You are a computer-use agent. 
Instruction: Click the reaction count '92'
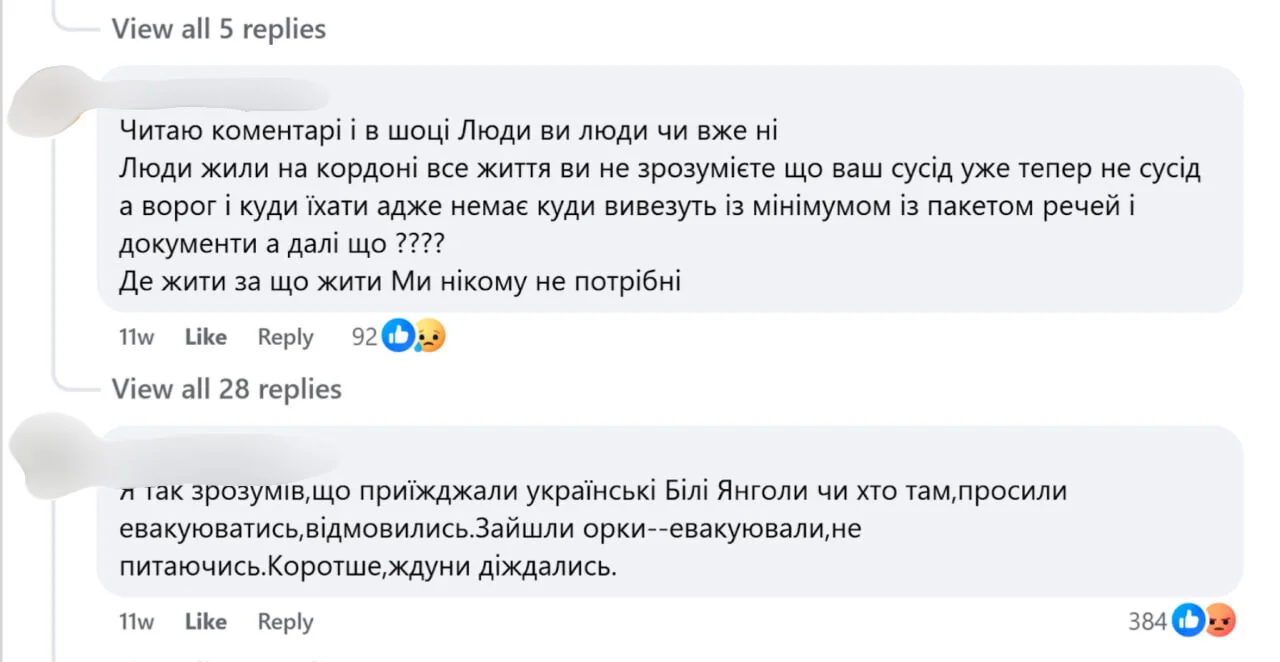pos(364,337)
